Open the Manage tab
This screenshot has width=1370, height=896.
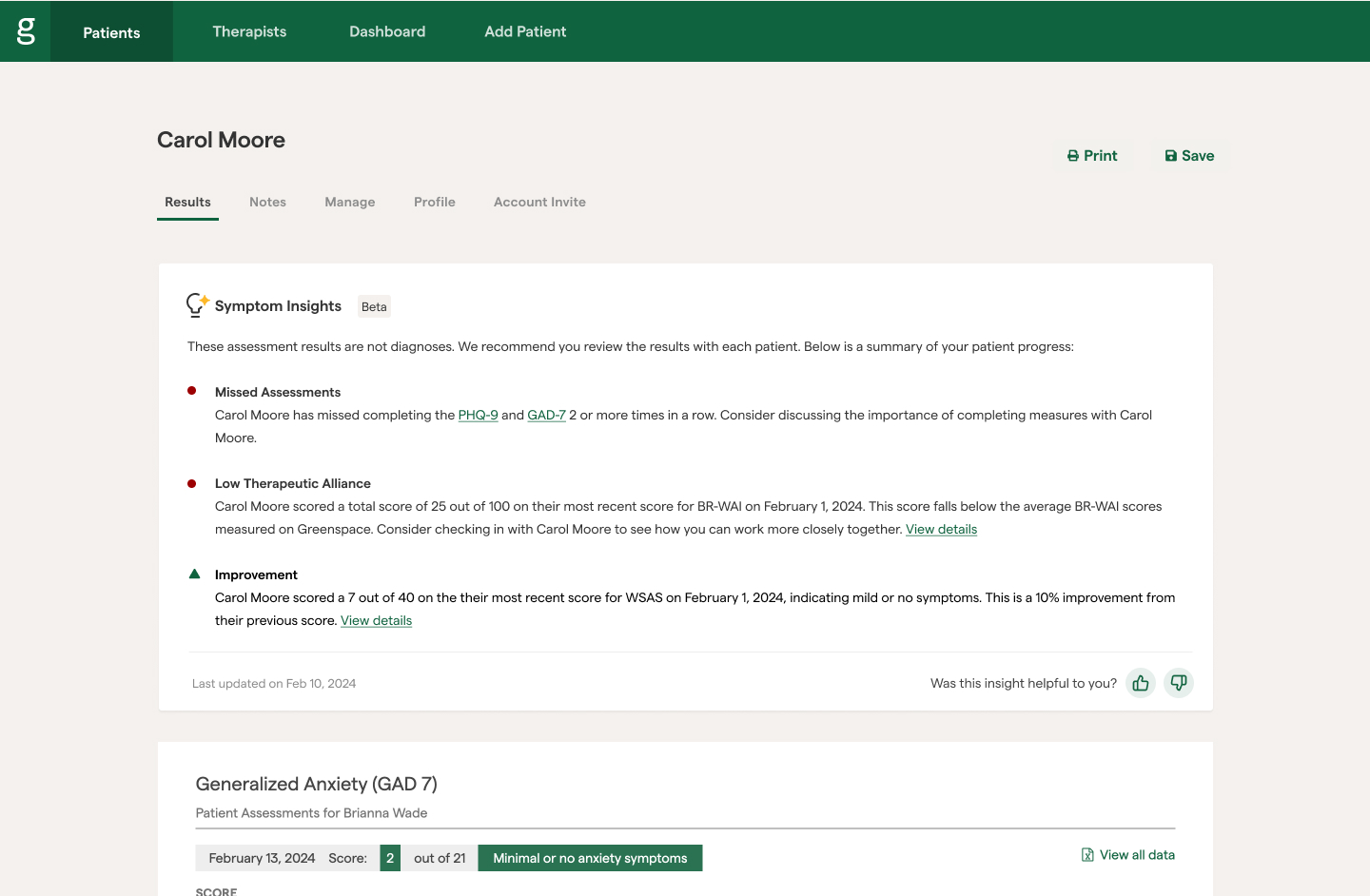(x=349, y=202)
